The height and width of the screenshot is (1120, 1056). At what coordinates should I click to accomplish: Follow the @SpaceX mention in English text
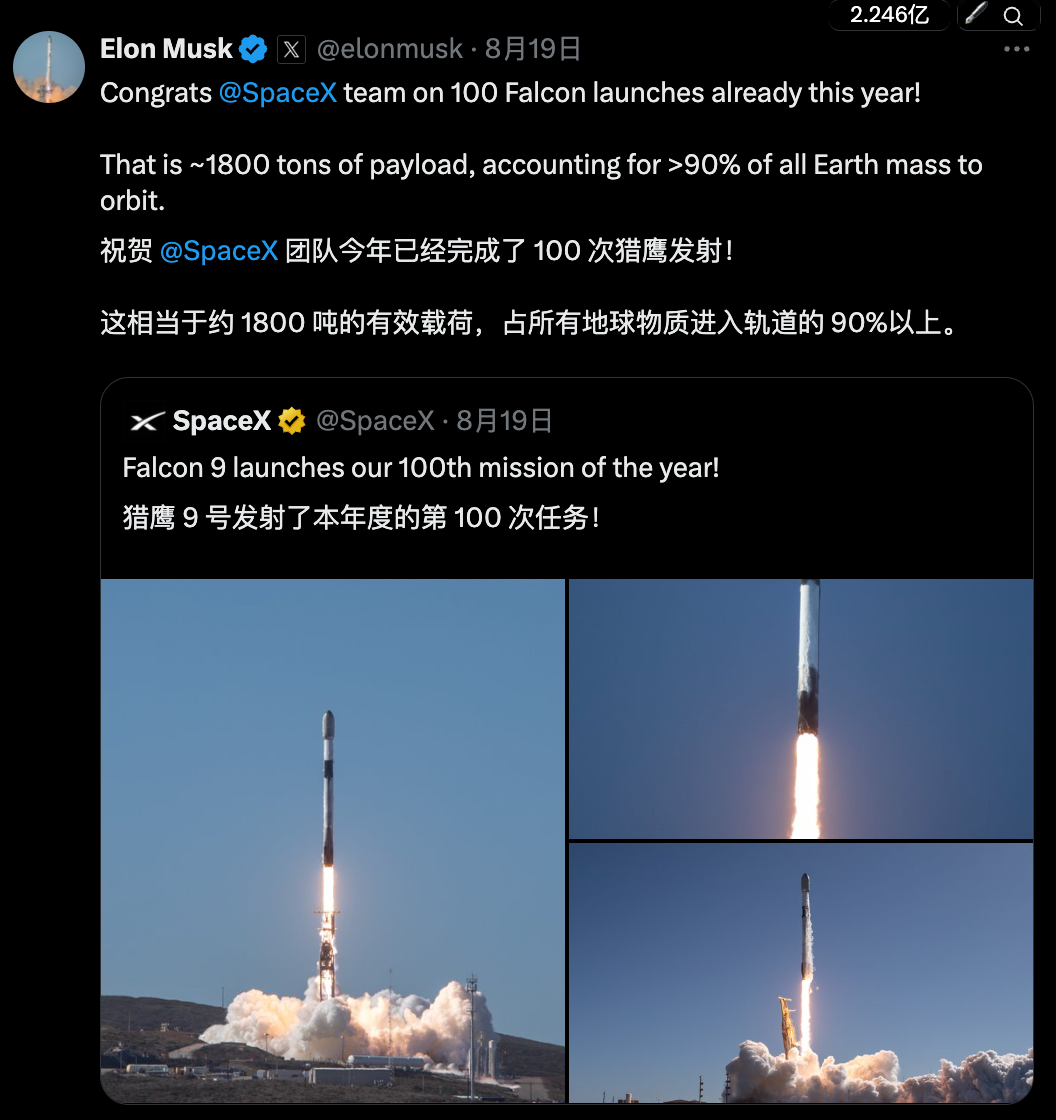point(277,93)
